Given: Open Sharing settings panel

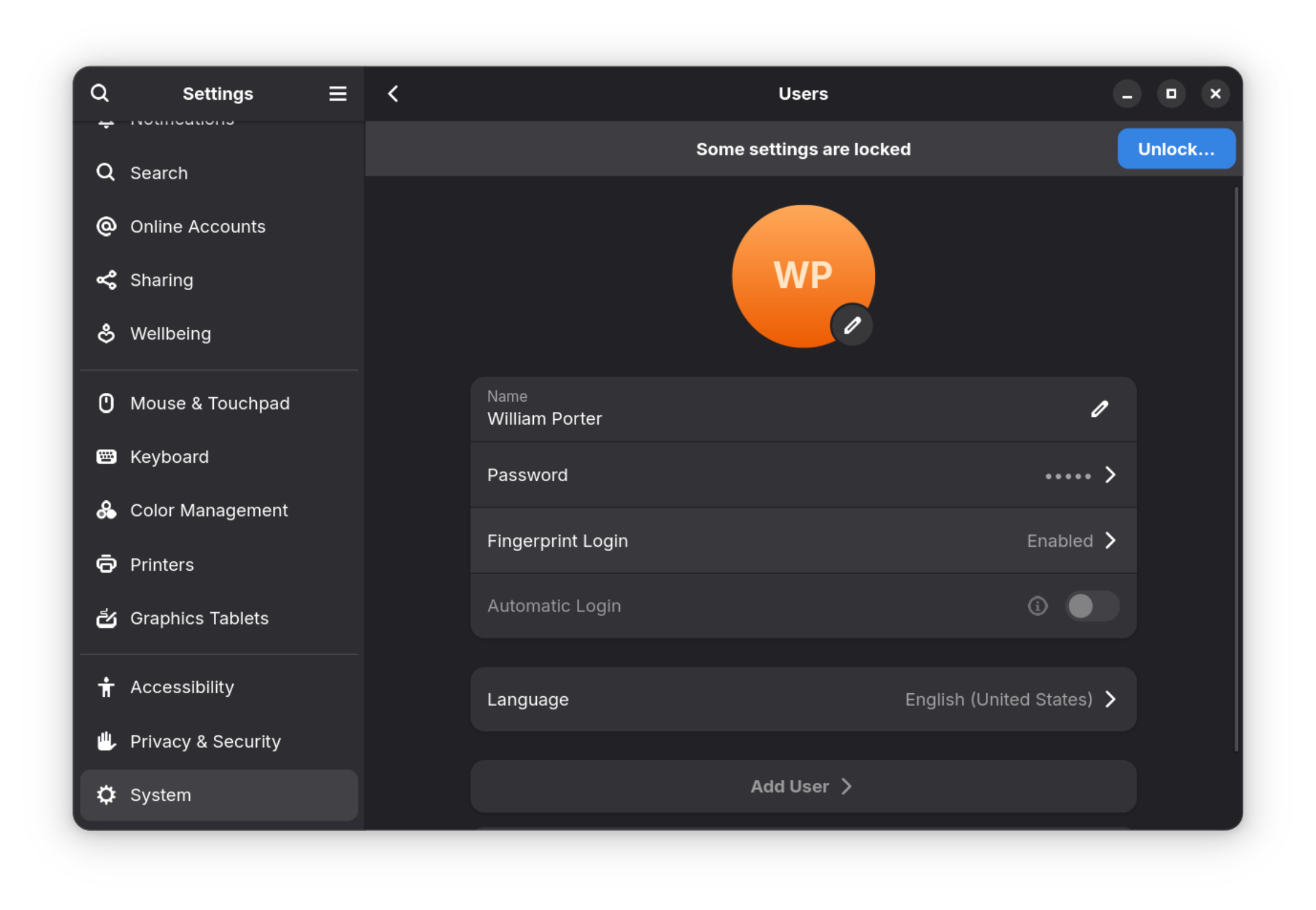Looking at the screenshot, I should tap(219, 280).
